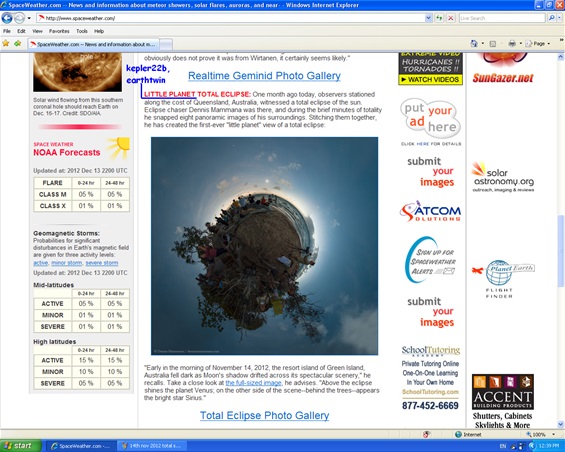Click the lower 'submit your images' banner

tap(431, 312)
